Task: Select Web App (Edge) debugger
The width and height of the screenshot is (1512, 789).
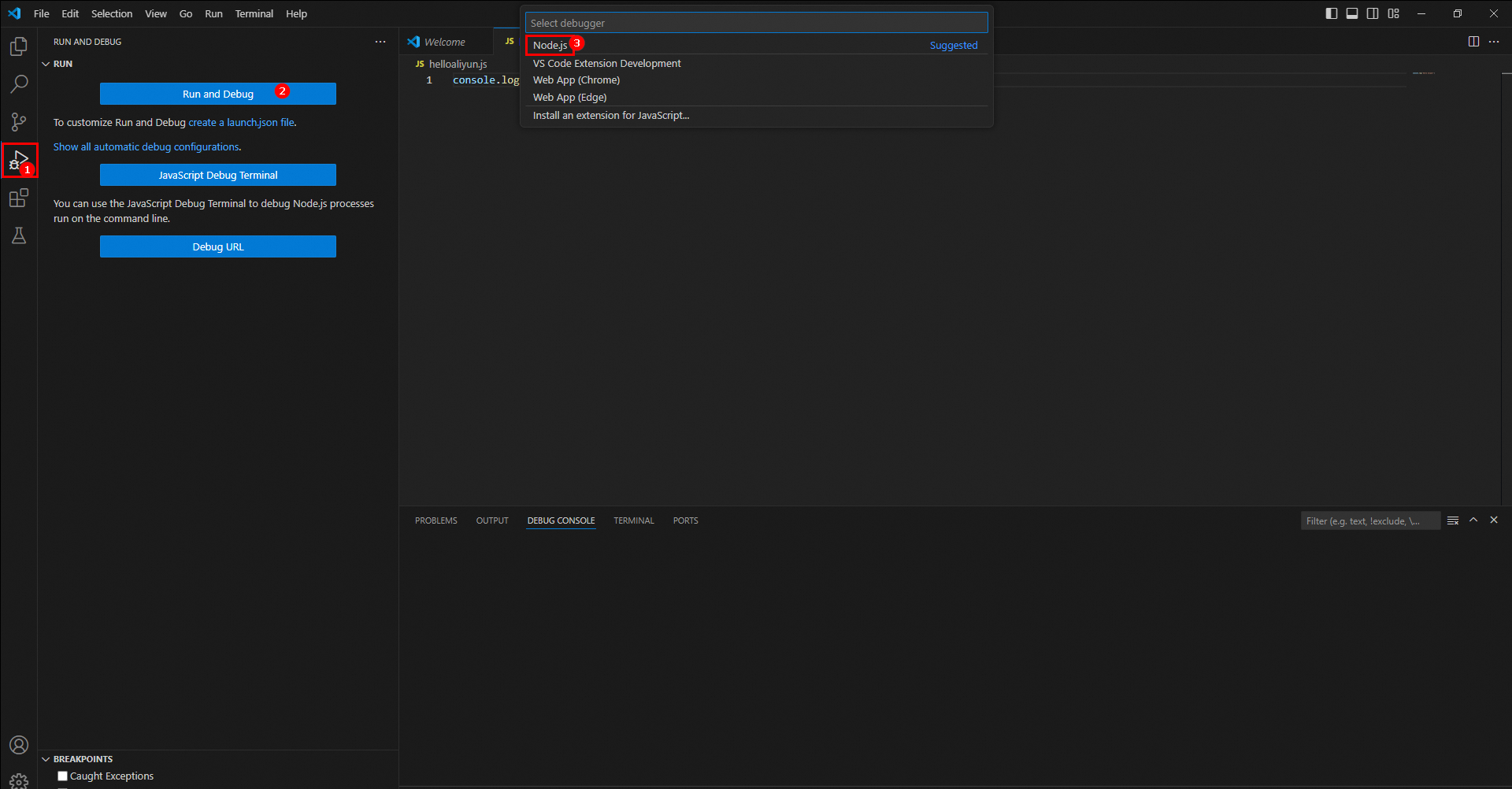Action: (756, 98)
